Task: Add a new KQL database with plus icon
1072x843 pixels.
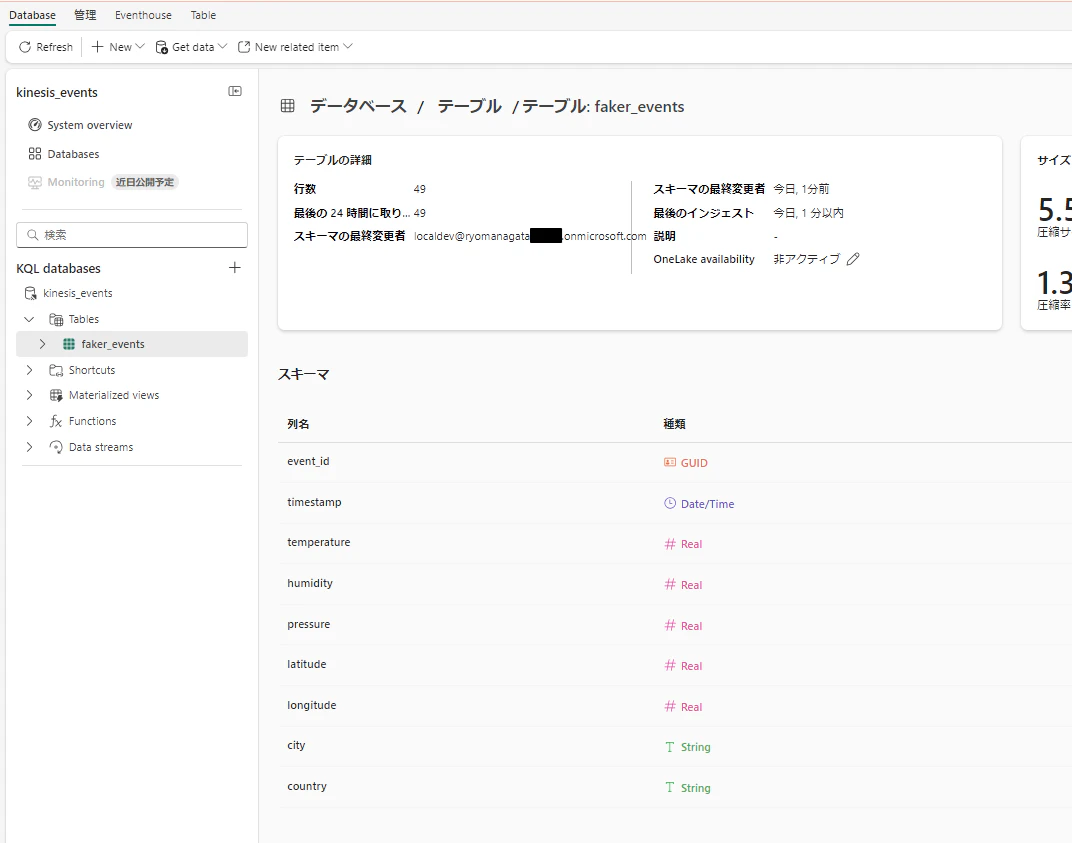Action: (234, 267)
